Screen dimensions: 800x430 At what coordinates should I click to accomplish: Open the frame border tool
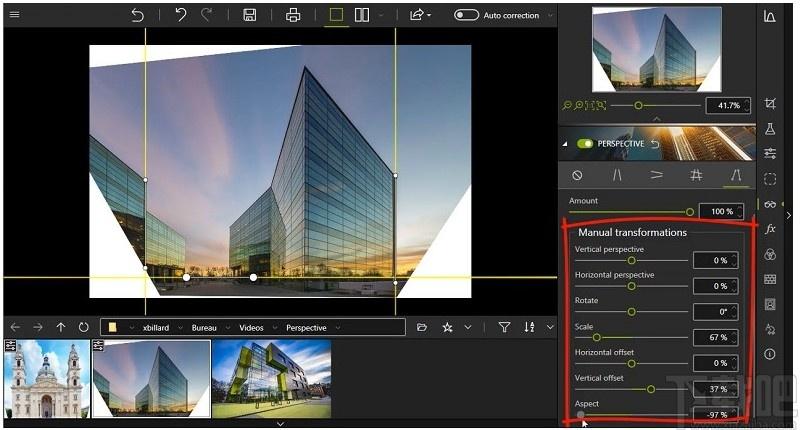click(x=770, y=305)
